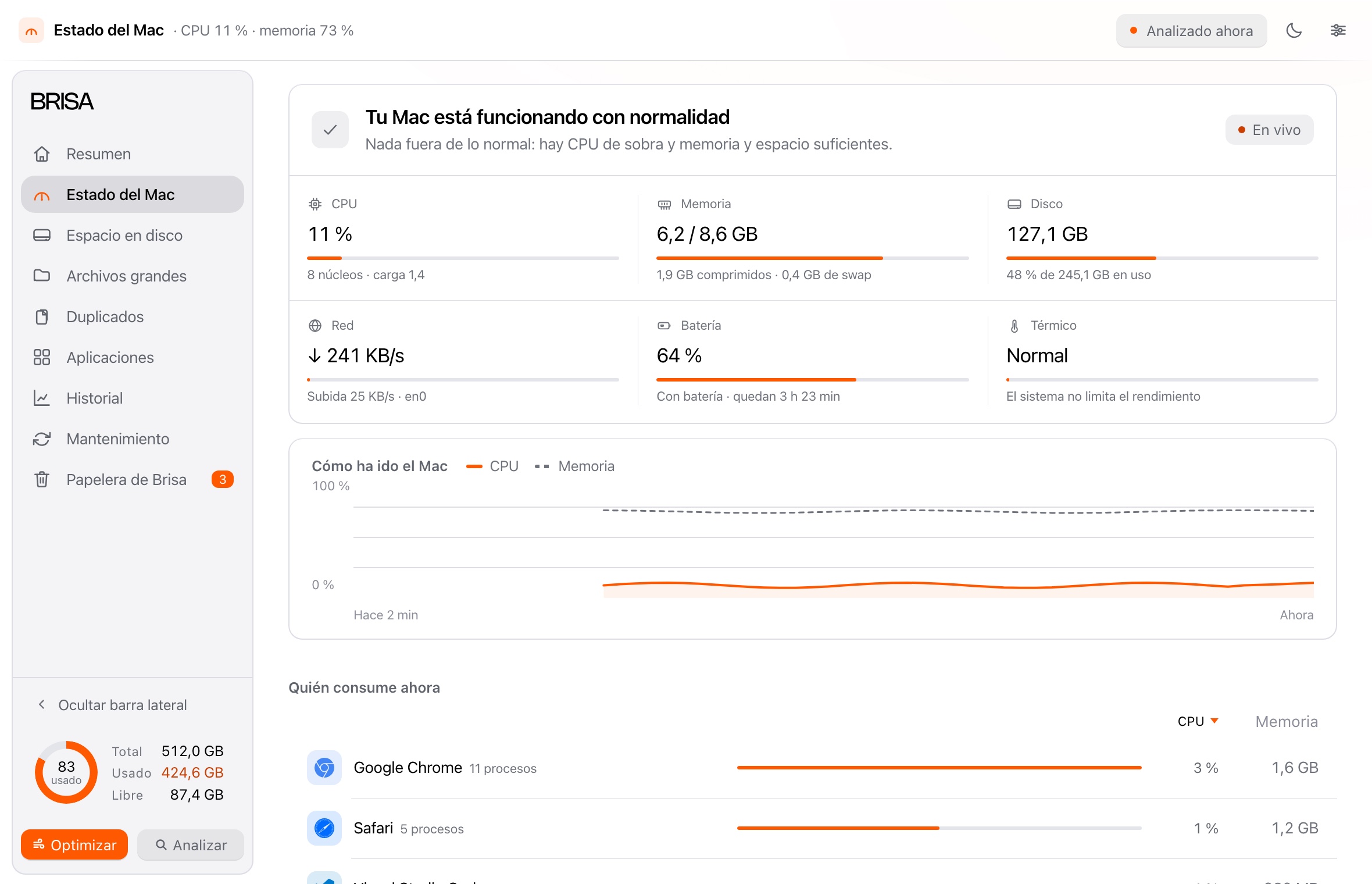The width and height of the screenshot is (1372, 884).
Task: Click the Analizar button
Action: pyautogui.click(x=191, y=844)
